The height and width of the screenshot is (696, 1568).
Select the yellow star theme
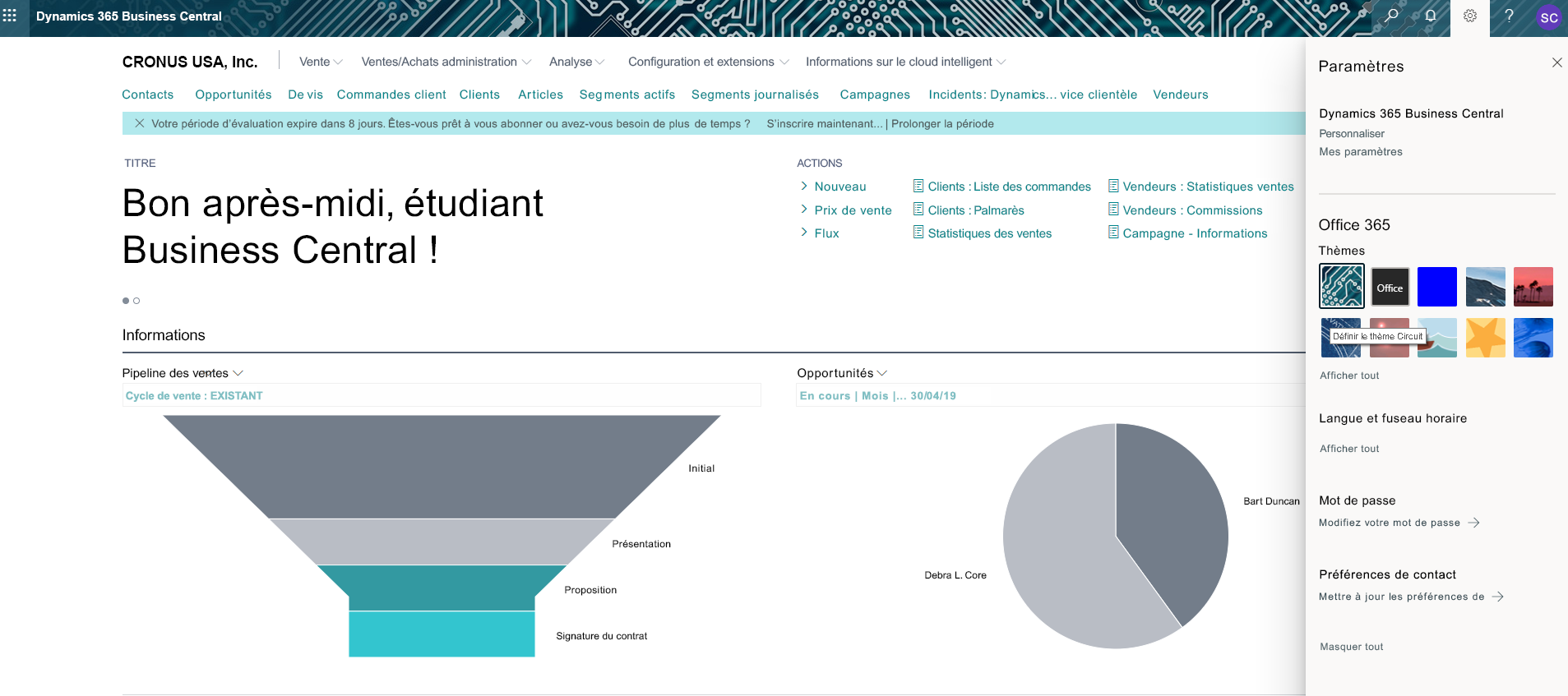tap(1486, 338)
